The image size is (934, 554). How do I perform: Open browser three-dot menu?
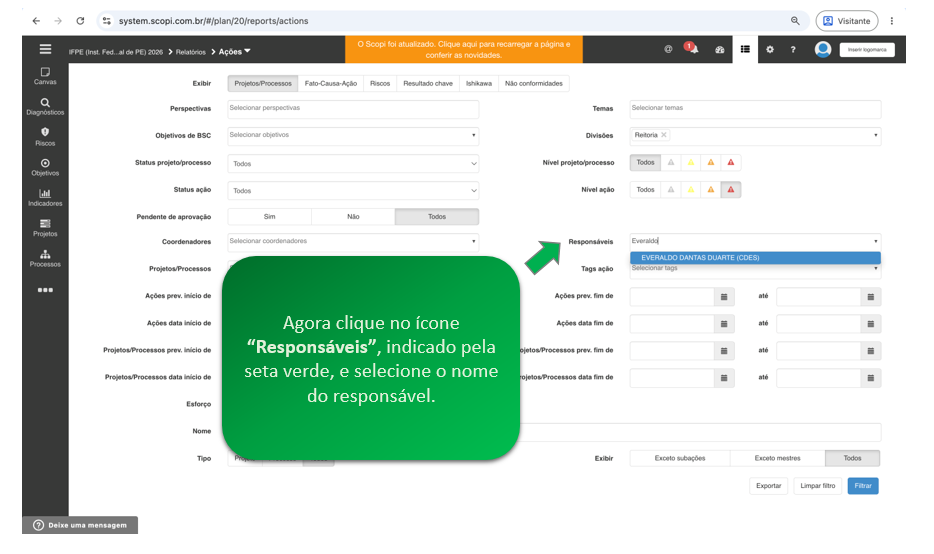(892, 21)
